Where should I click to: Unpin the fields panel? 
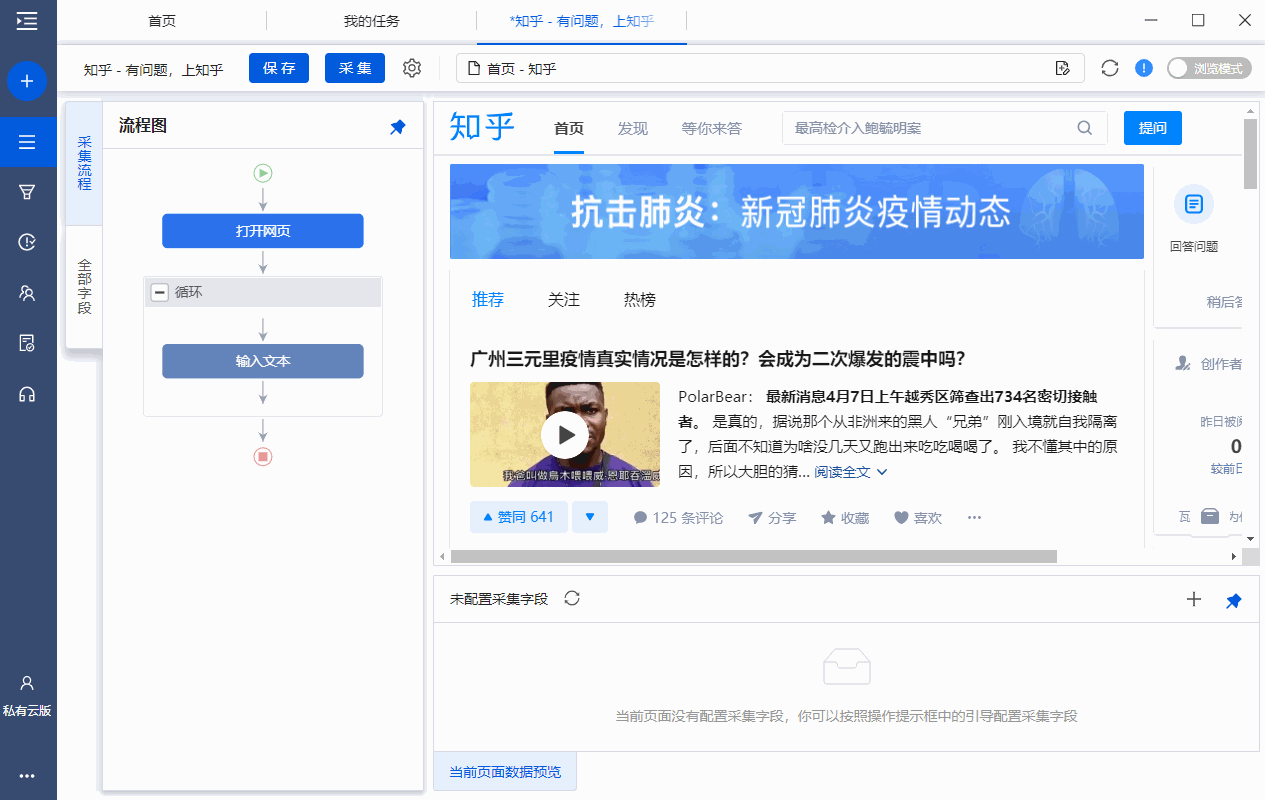coord(1234,600)
